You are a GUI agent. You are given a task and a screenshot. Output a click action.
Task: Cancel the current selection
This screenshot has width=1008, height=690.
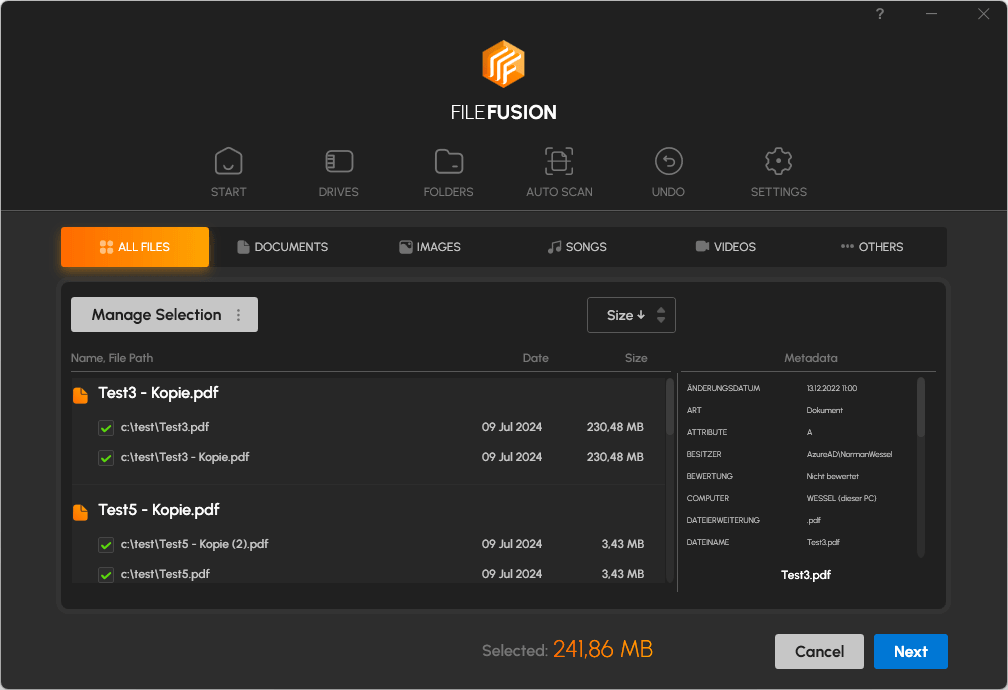819,651
